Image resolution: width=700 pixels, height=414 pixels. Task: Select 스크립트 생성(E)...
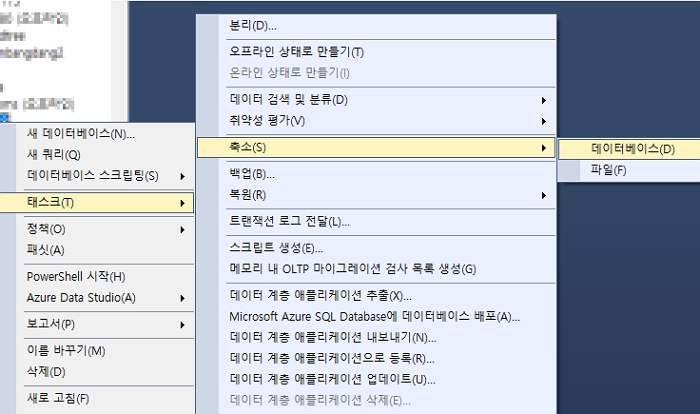coord(276,248)
